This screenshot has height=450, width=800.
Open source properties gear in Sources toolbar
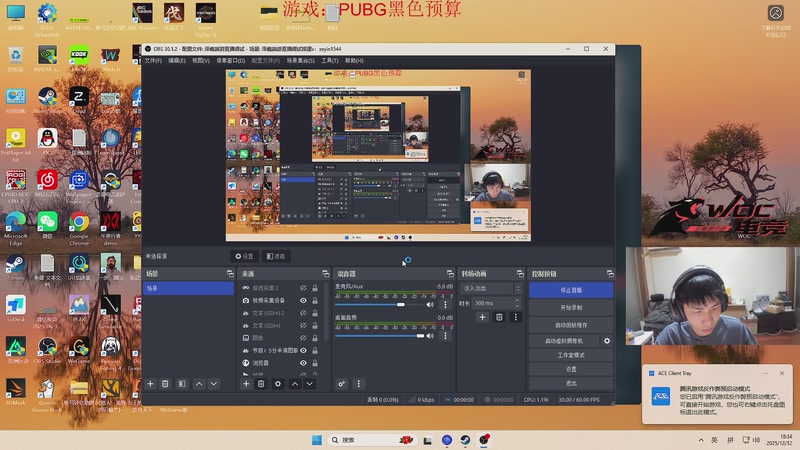tap(278, 384)
